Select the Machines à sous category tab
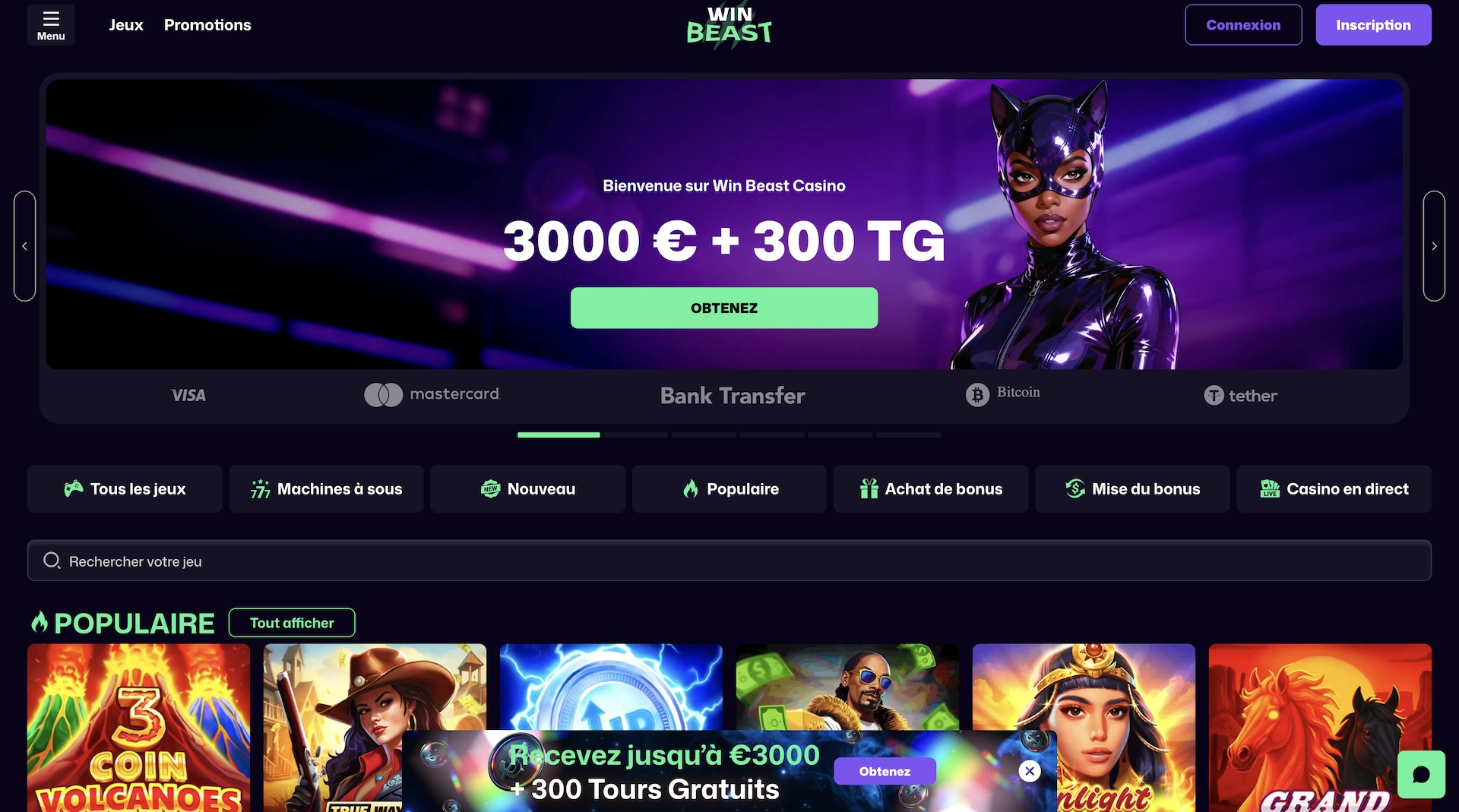1459x812 pixels. pyautogui.click(x=326, y=489)
